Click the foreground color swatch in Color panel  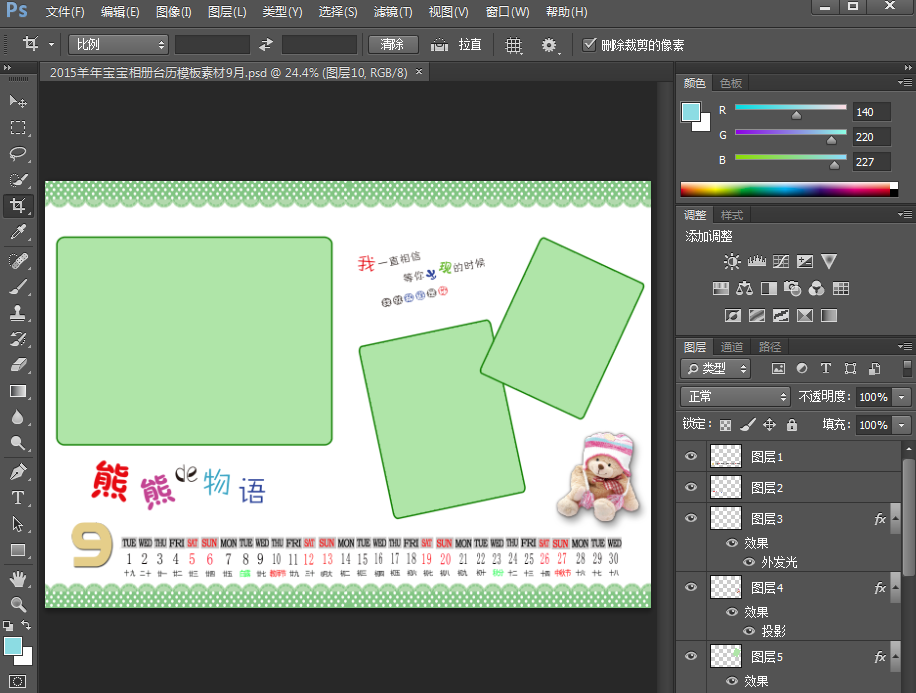pyautogui.click(x=691, y=112)
